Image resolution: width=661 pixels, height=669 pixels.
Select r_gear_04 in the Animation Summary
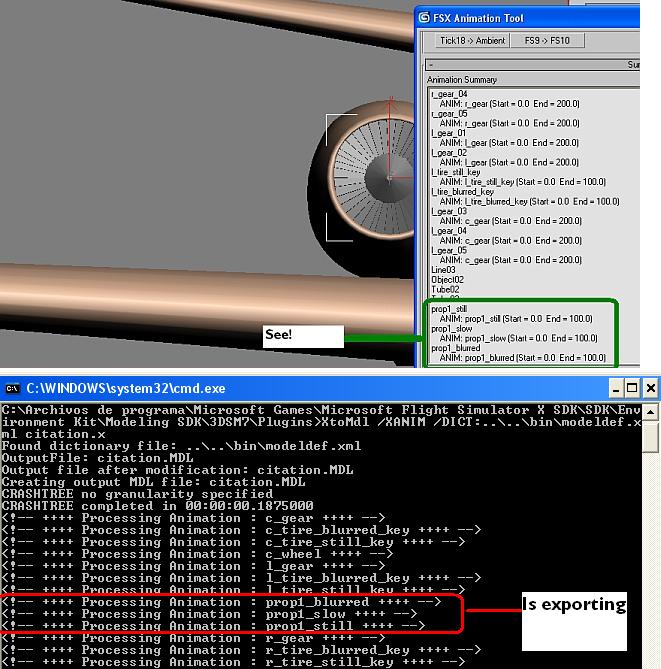pyautogui.click(x=449, y=94)
